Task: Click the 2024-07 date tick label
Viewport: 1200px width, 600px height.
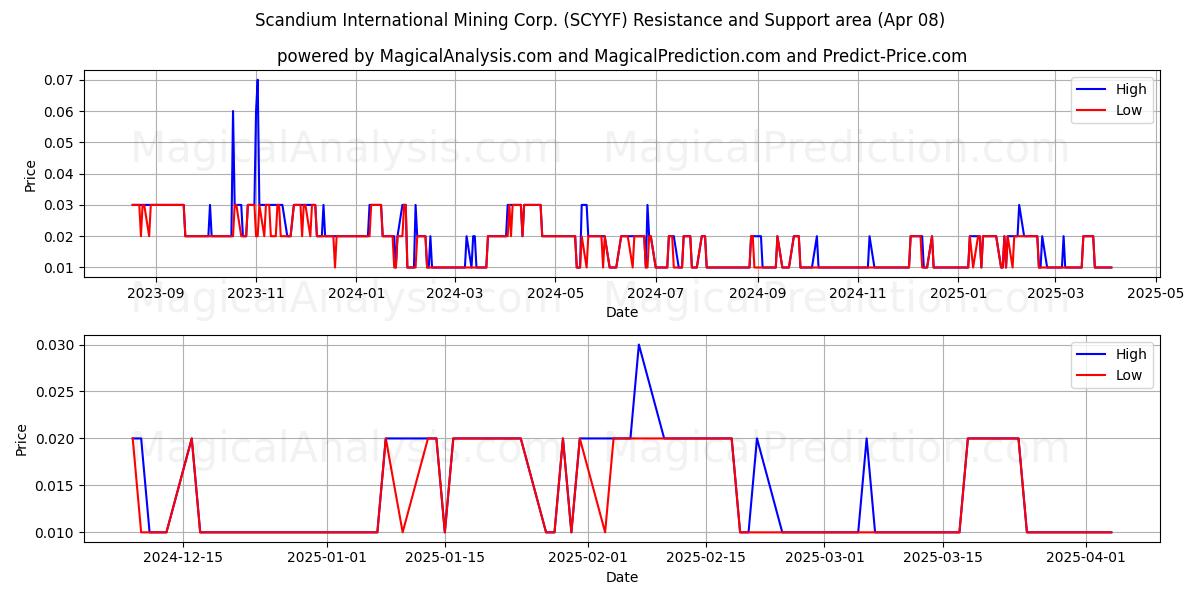Action: pos(655,293)
